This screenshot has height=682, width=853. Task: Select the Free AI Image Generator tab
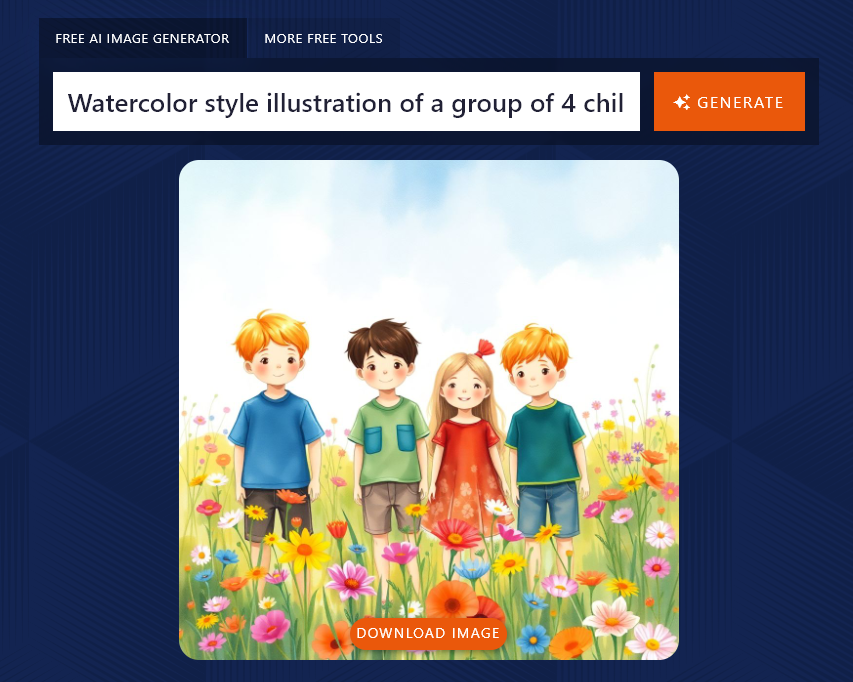click(142, 39)
